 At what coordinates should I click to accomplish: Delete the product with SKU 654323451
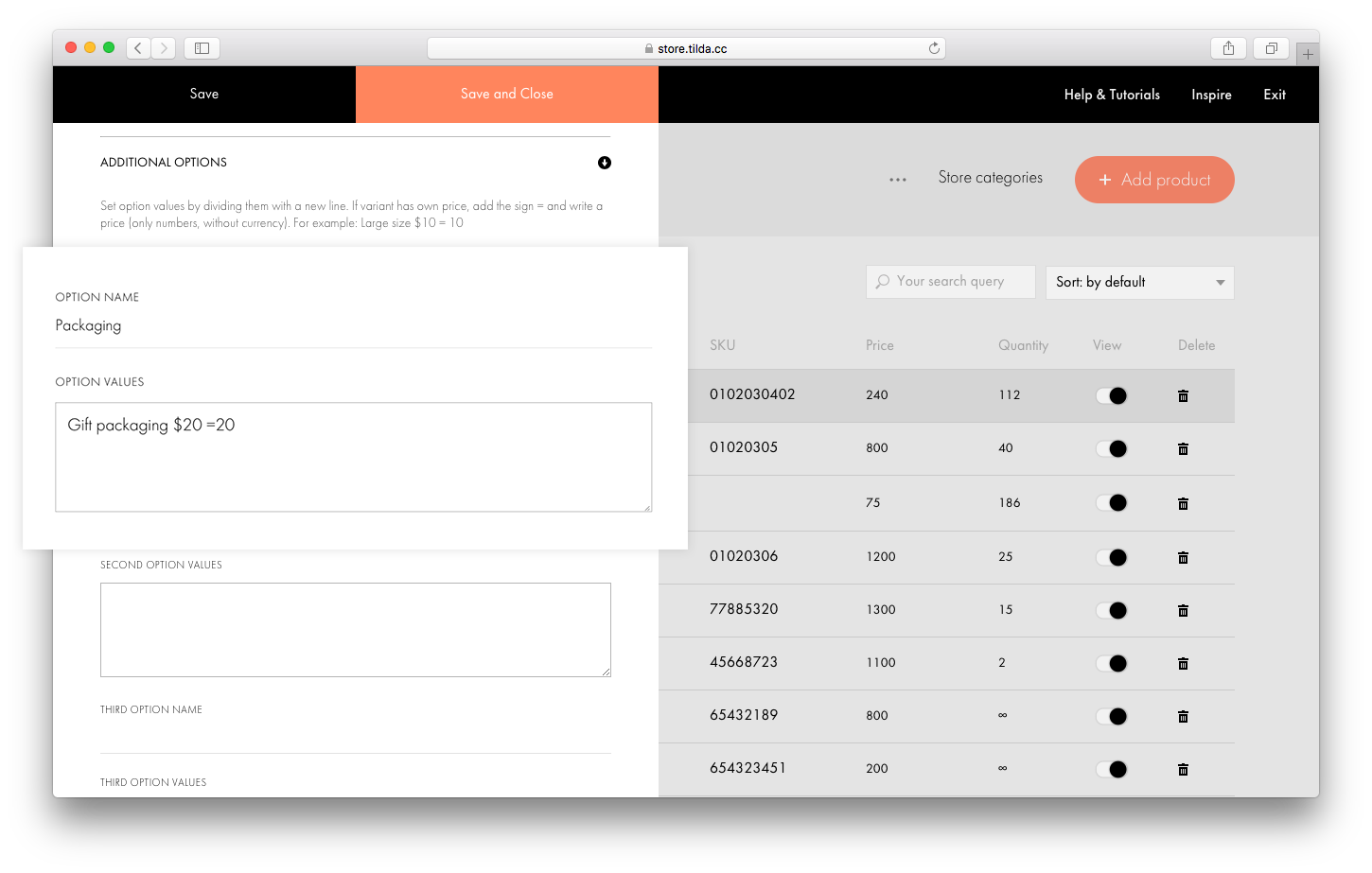click(x=1183, y=769)
